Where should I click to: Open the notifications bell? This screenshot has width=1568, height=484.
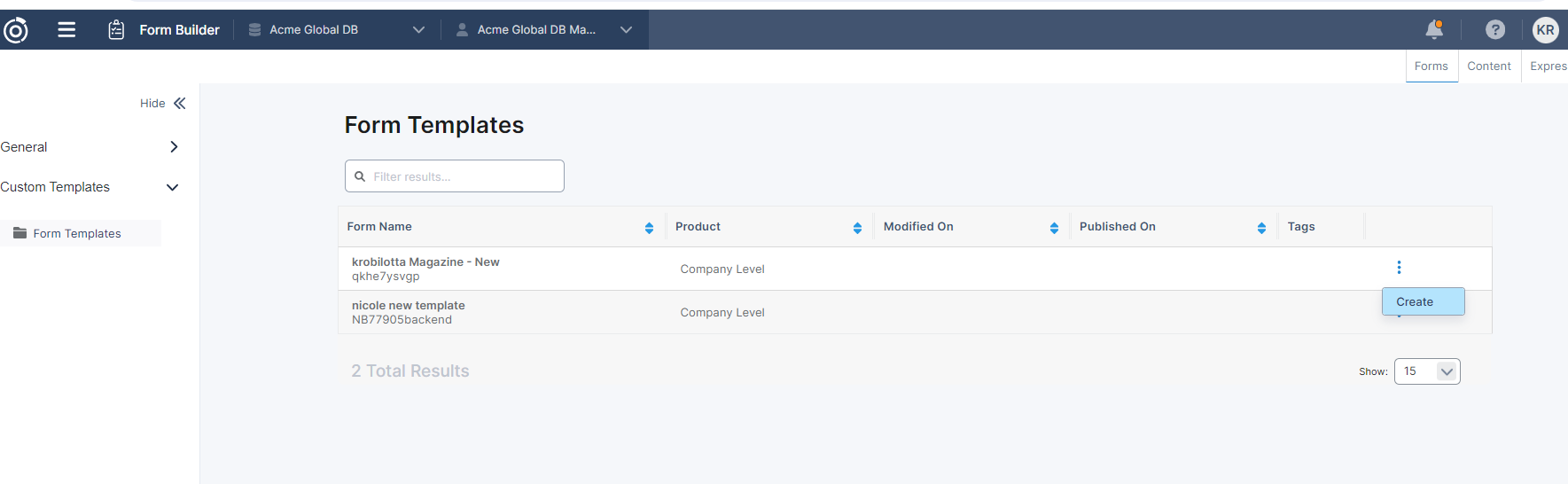1433,30
